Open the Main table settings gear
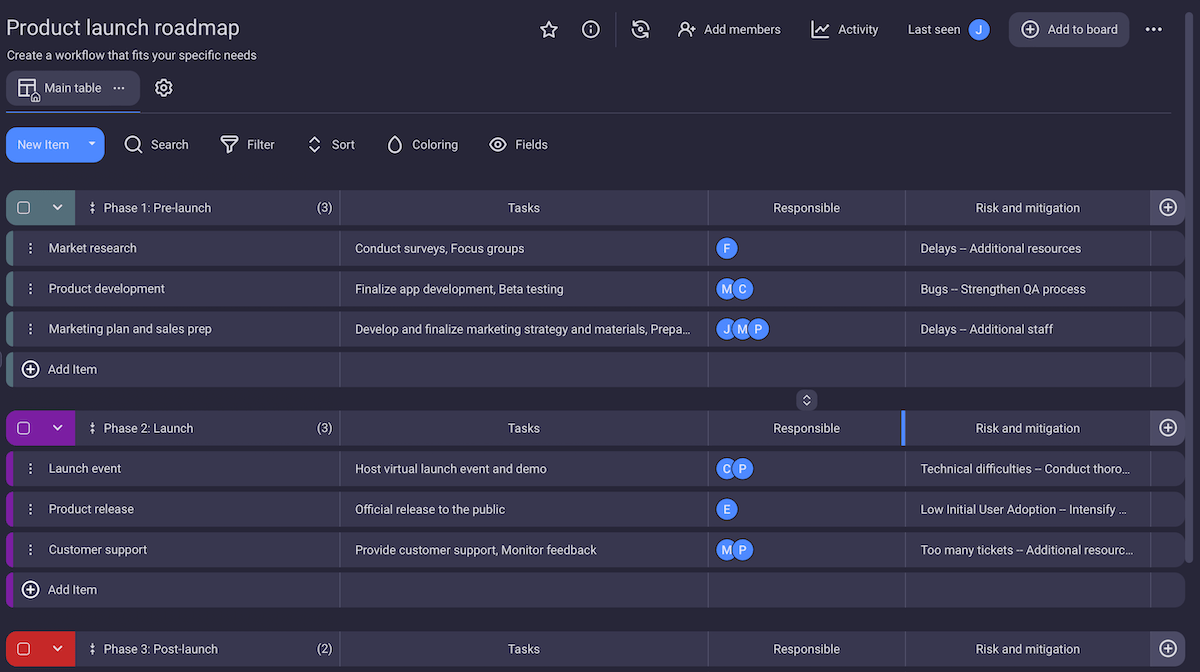This screenshot has width=1200, height=672. [163, 87]
